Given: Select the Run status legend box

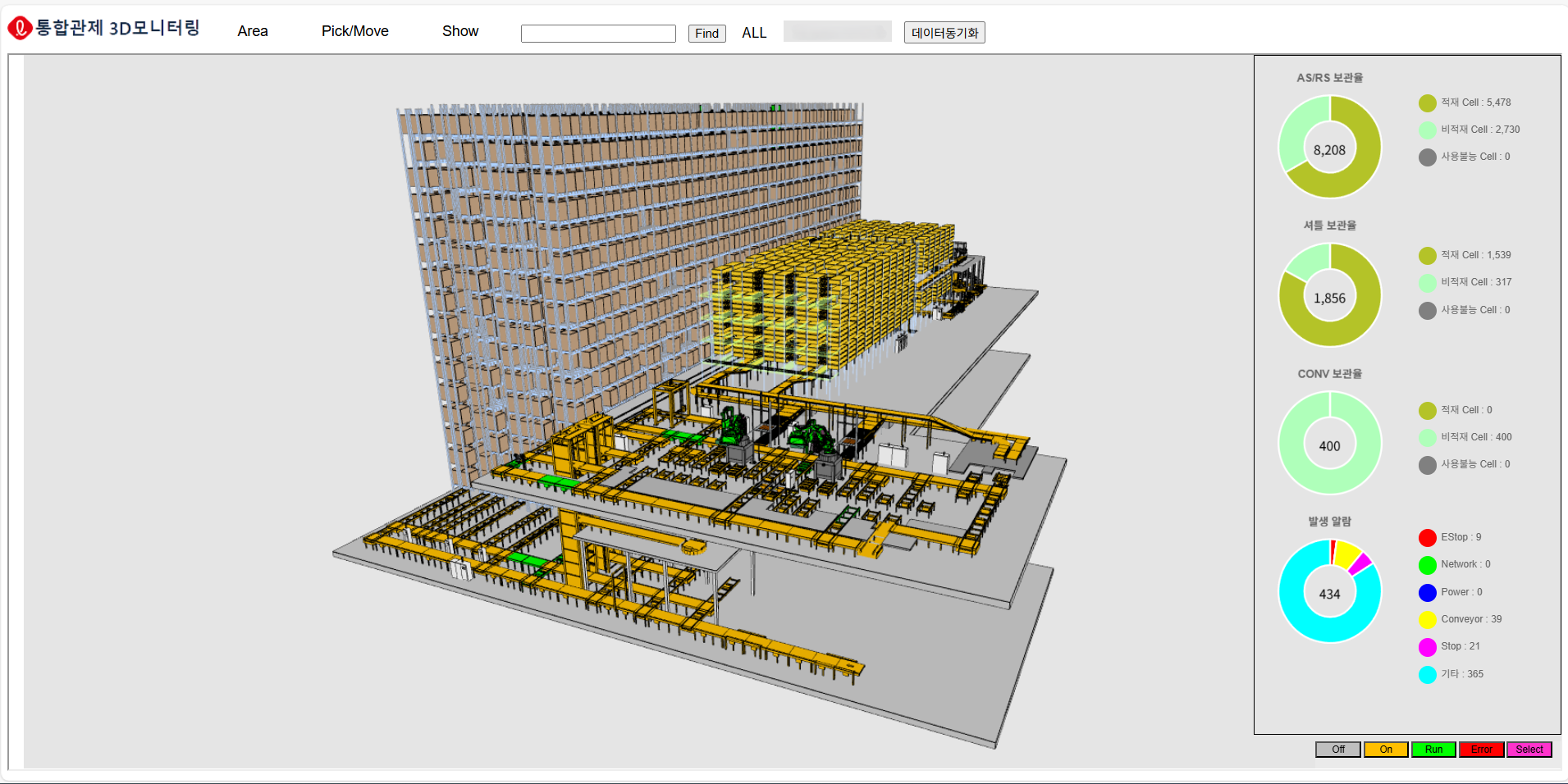Looking at the screenshot, I should click(x=1433, y=750).
